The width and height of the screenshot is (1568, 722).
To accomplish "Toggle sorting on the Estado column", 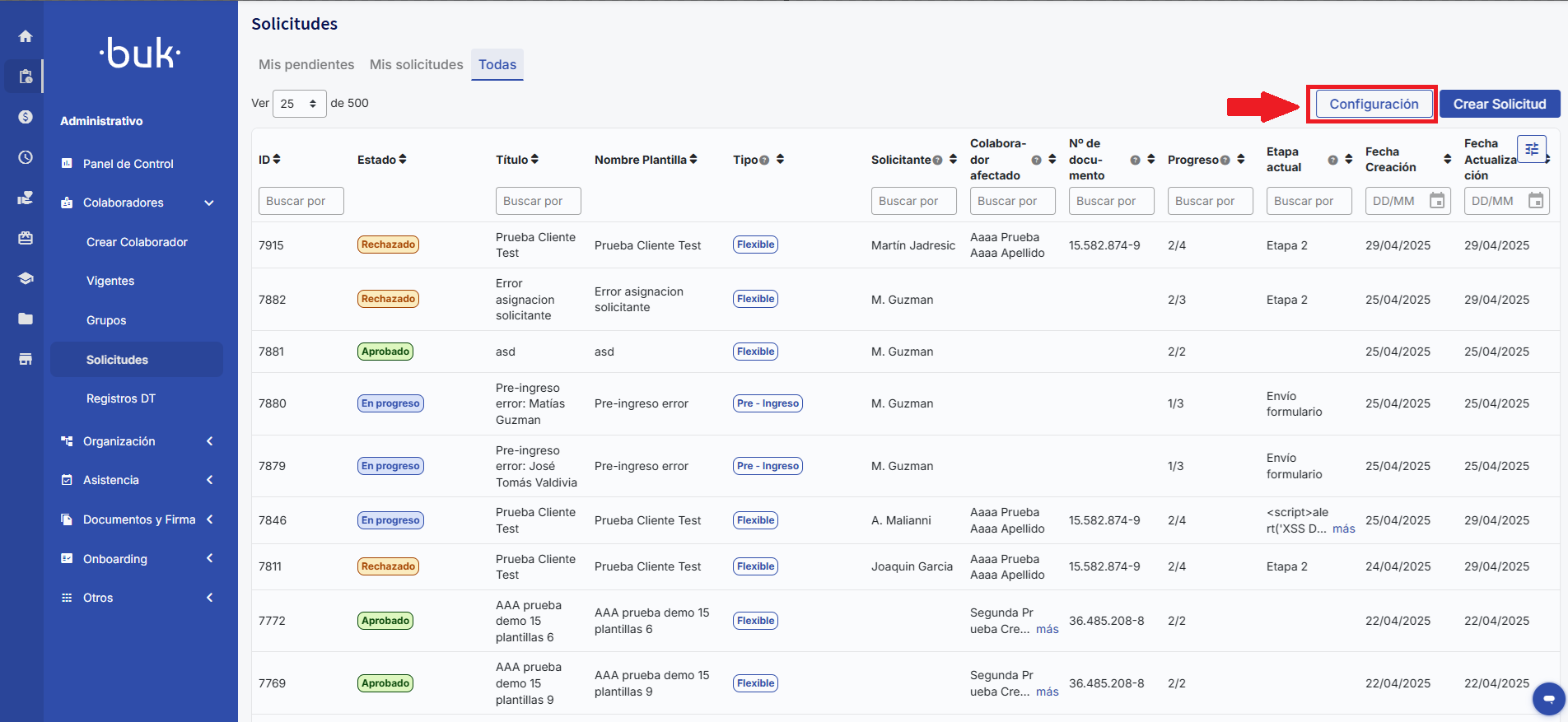I will pyautogui.click(x=403, y=159).
